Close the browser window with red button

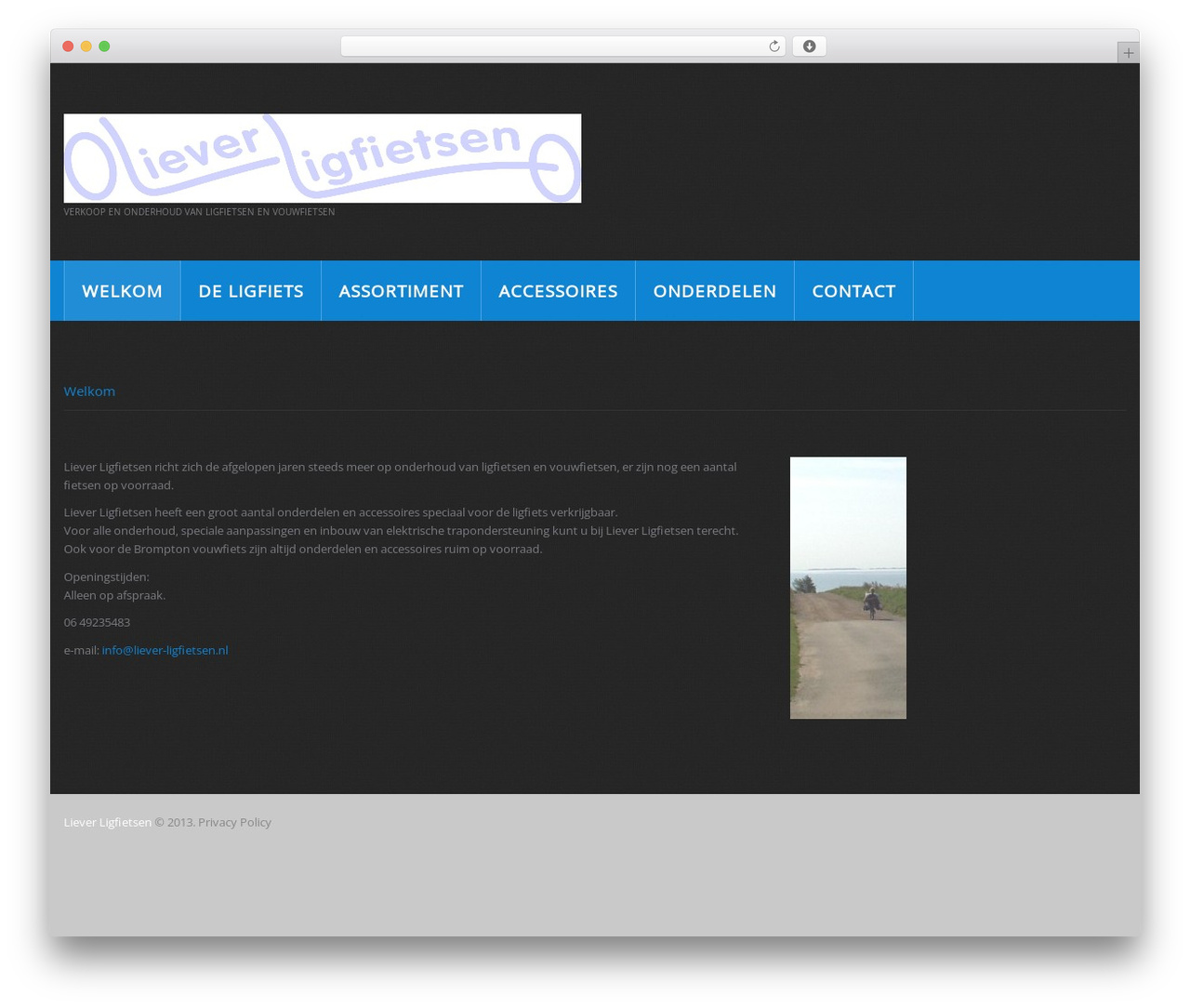68,46
